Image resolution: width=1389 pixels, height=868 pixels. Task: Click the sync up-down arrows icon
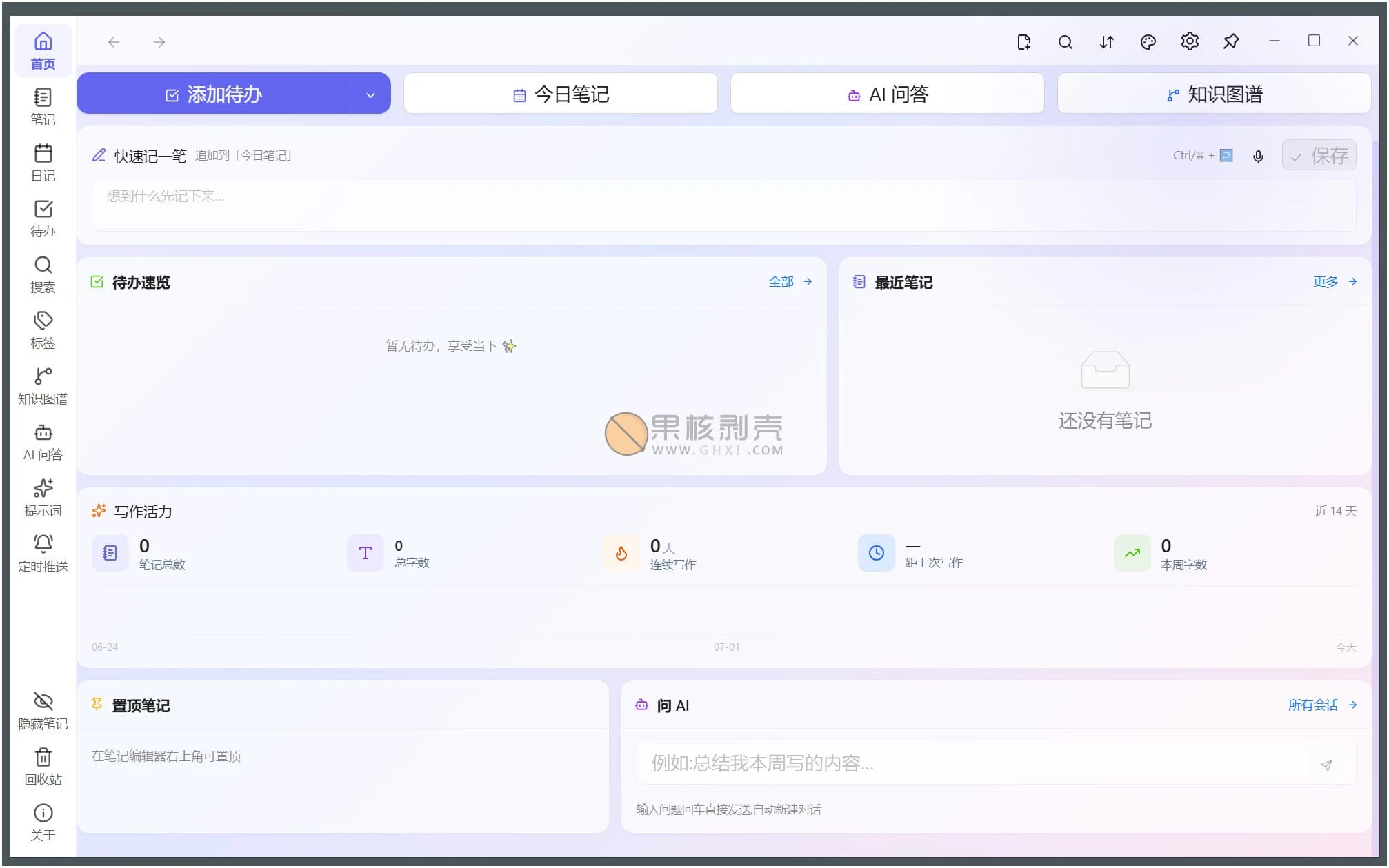[x=1107, y=42]
